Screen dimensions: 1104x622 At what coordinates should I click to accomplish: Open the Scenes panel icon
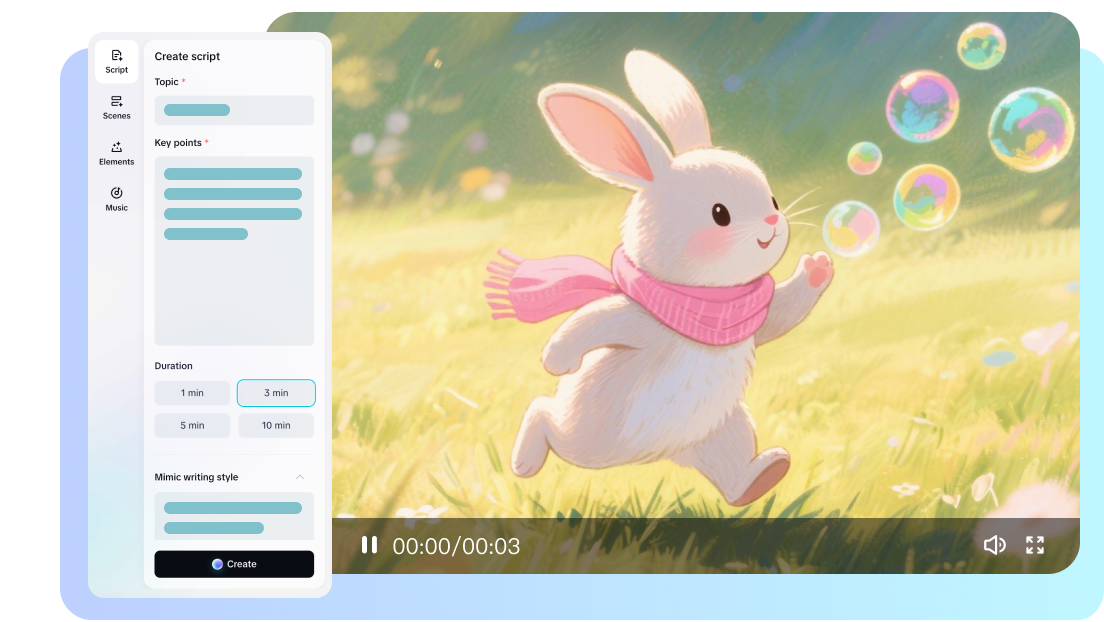pyautogui.click(x=116, y=102)
